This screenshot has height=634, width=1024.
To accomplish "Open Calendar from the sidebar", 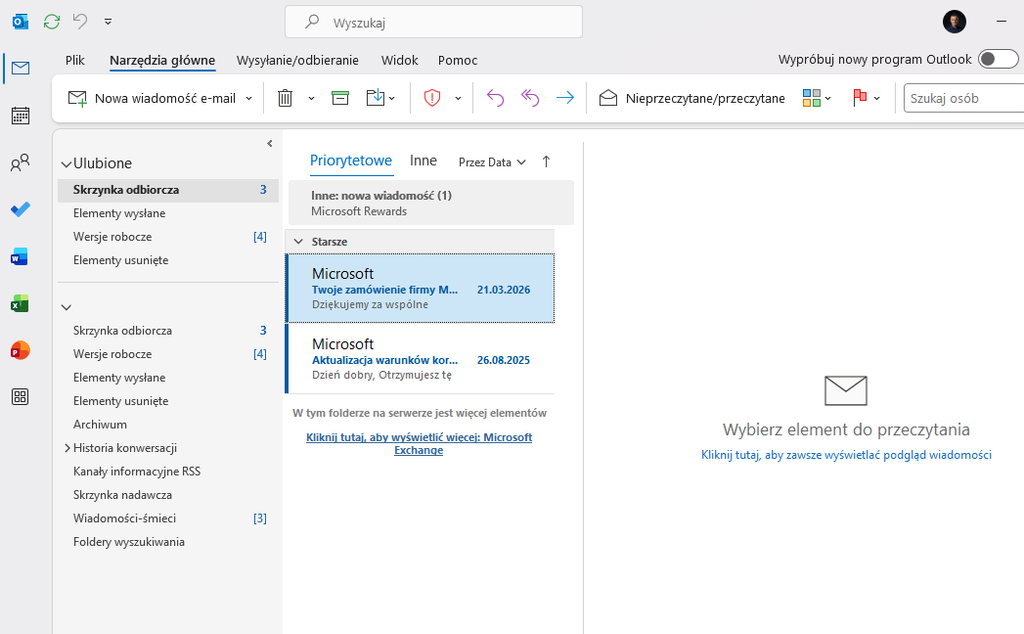I will click(x=20, y=116).
